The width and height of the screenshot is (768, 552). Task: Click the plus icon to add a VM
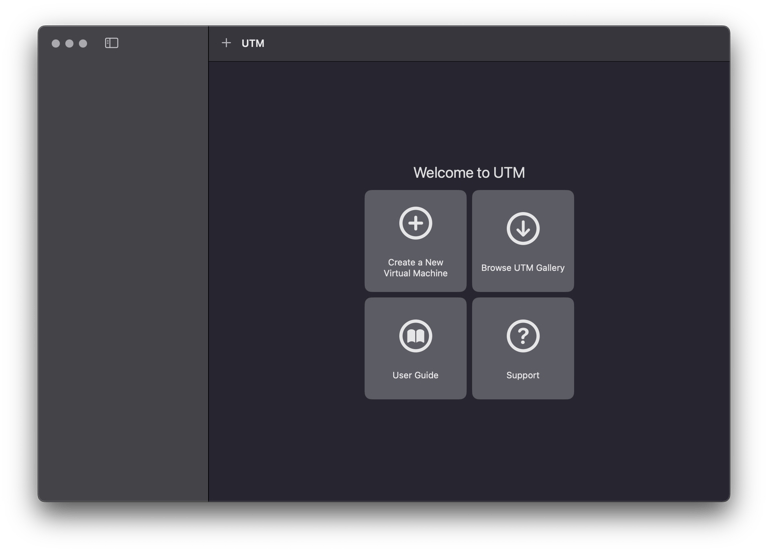pos(226,43)
